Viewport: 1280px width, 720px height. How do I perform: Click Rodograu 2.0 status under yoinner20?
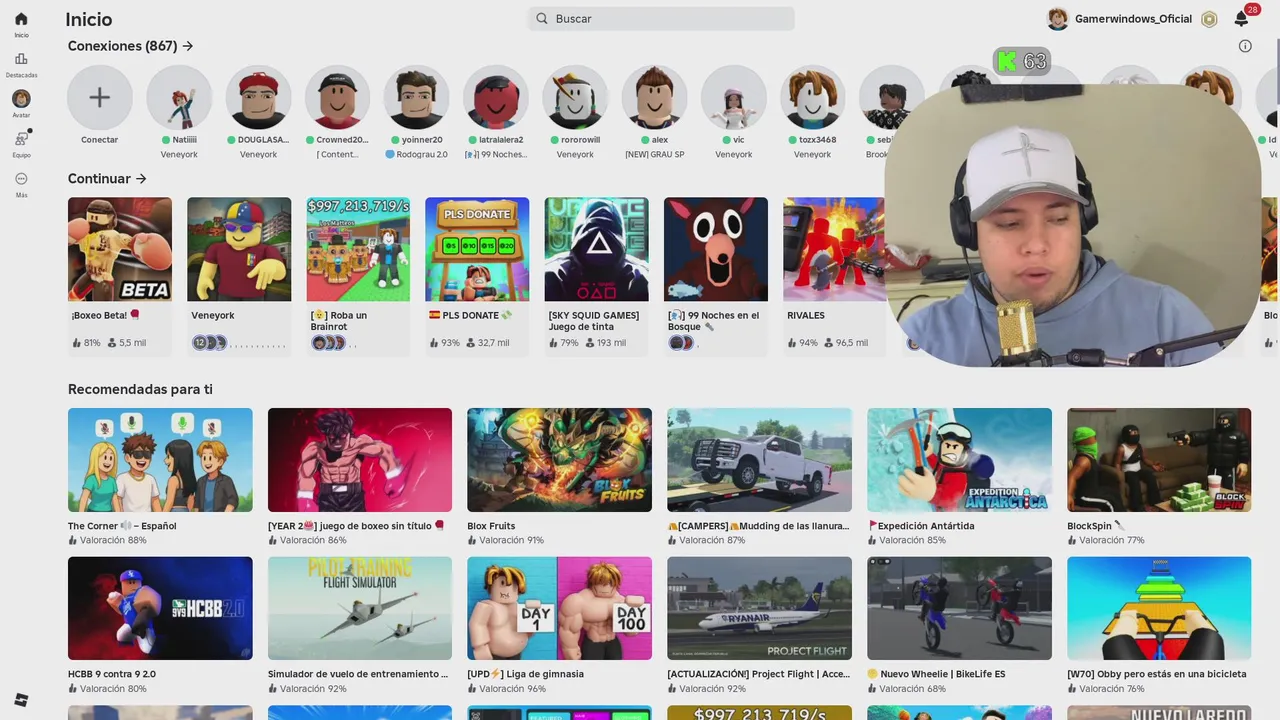416,154
